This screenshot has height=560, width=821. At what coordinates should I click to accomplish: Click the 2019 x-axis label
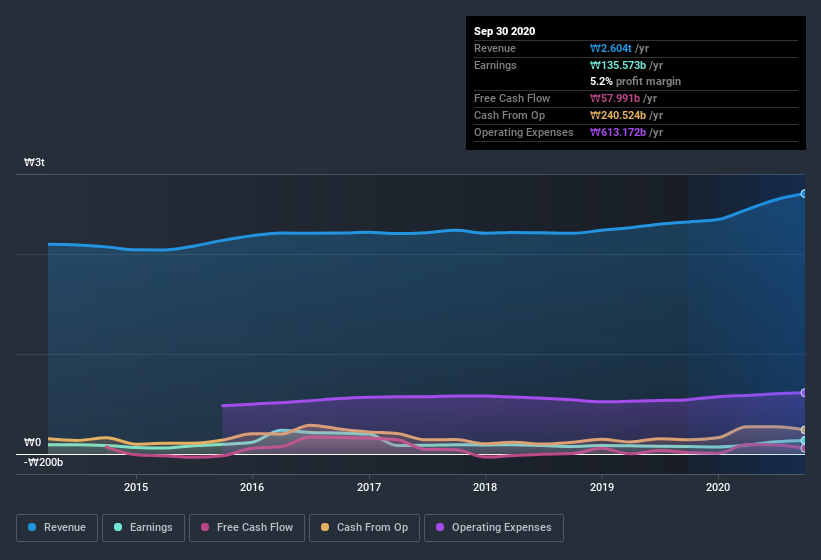tap(602, 487)
